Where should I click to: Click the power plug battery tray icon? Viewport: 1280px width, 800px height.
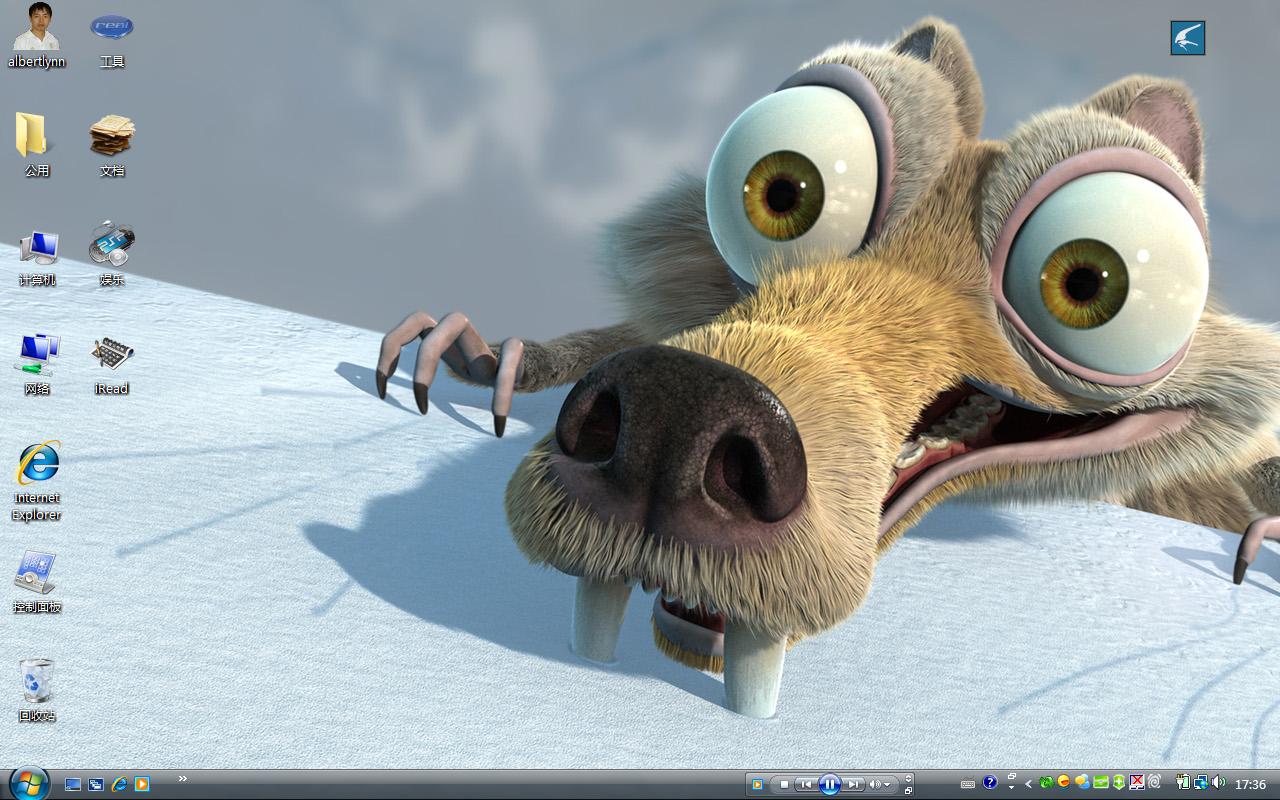tap(1182, 783)
